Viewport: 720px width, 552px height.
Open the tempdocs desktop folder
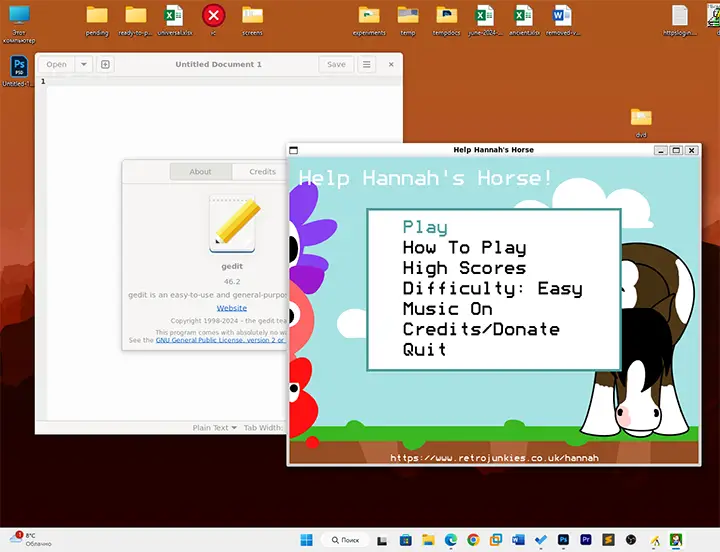[x=446, y=21]
